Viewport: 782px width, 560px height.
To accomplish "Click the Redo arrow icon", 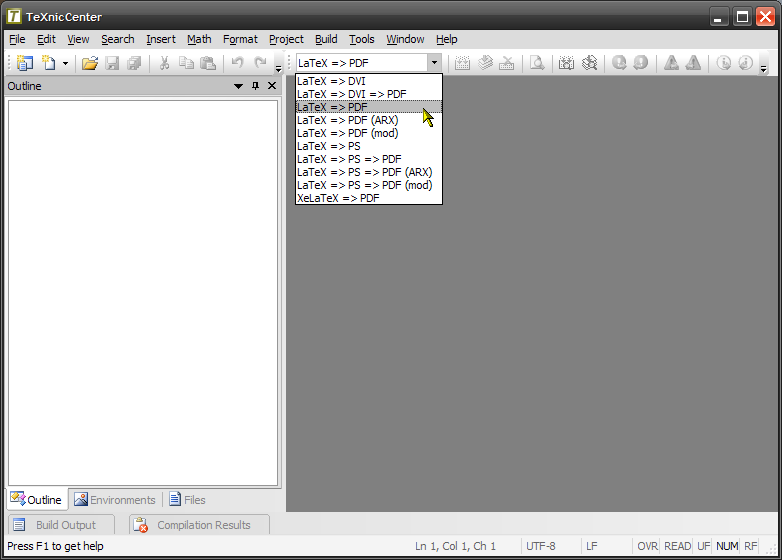I will [260, 63].
